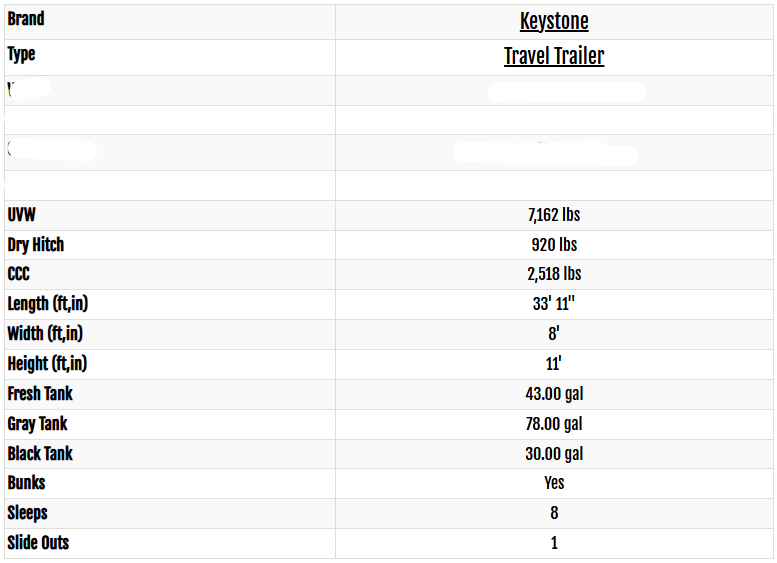Image resolution: width=777 pixels, height=563 pixels.
Task: Click the Slide Outs label
Action: point(38,543)
